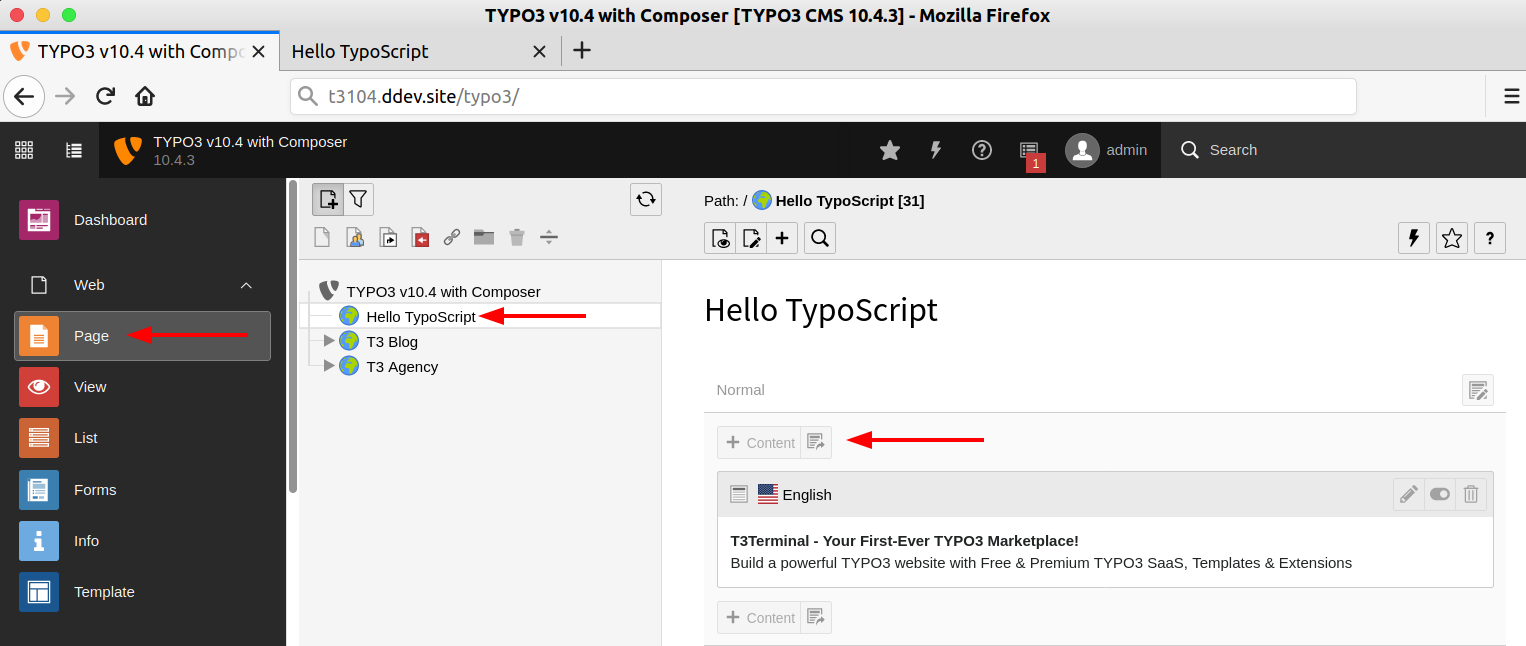Open the page tree filter
This screenshot has width=1526, height=646.
(358, 200)
